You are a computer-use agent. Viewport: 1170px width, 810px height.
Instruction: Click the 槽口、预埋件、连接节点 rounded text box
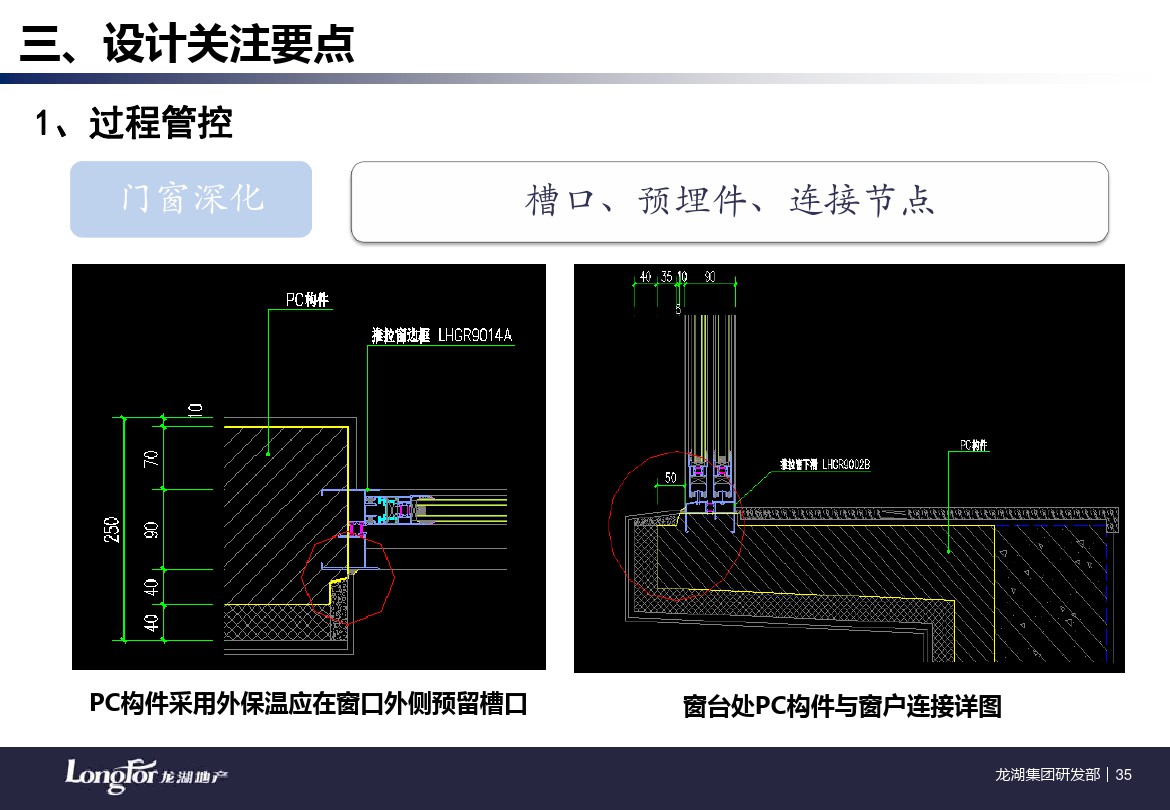pyautogui.click(x=730, y=201)
